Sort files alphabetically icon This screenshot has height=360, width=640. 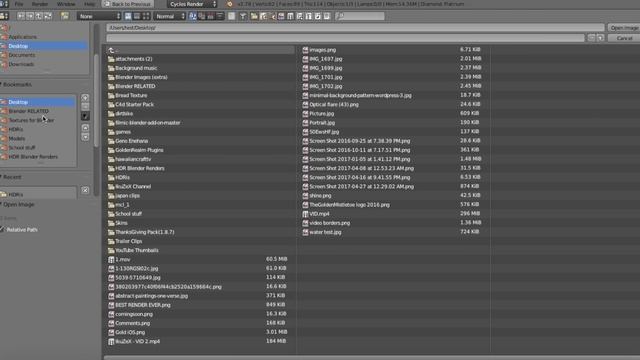(193, 16)
